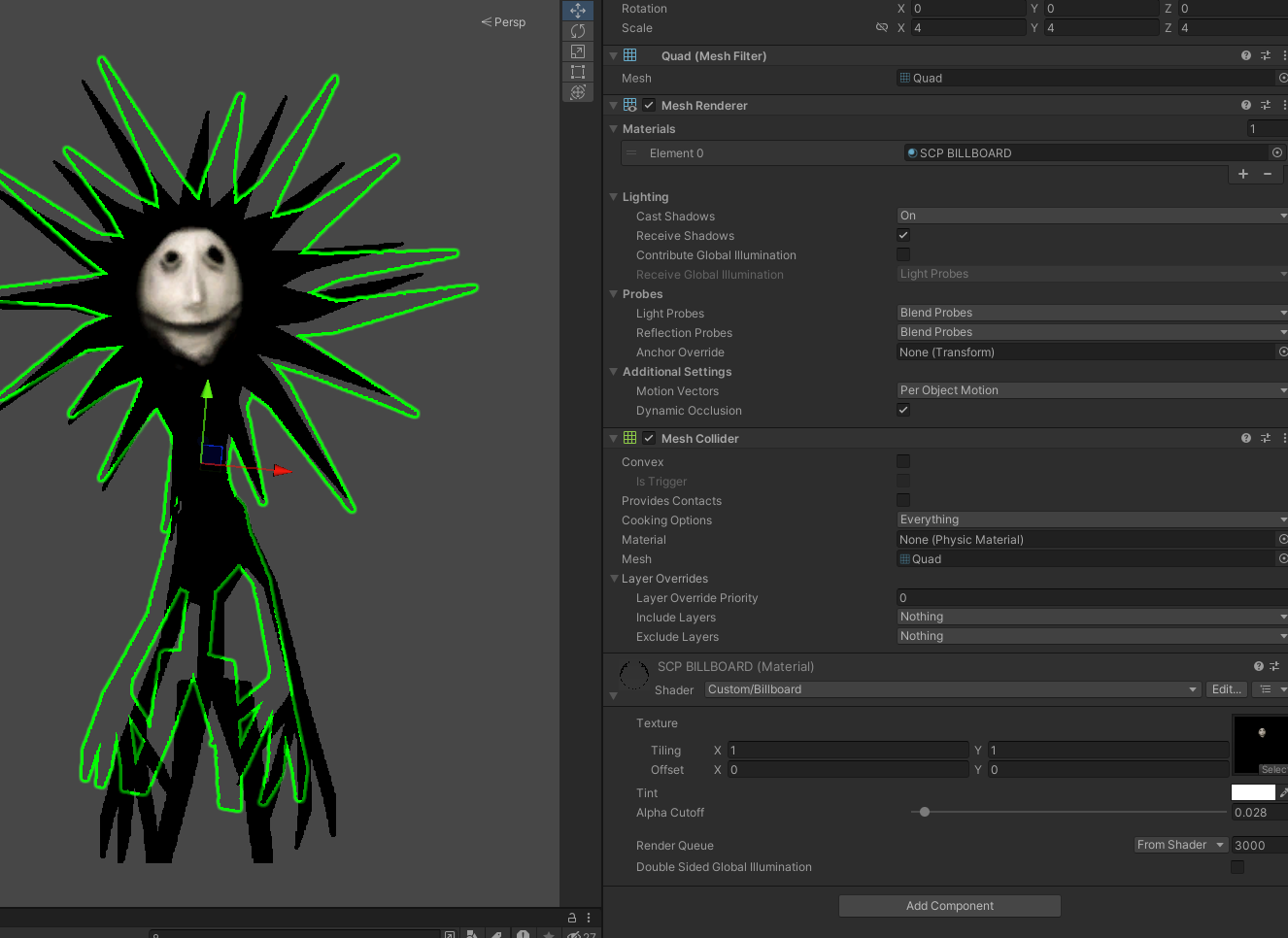Enable Contribute Global Illumination
Viewport: 1288px width, 938px height.
click(903, 254)
